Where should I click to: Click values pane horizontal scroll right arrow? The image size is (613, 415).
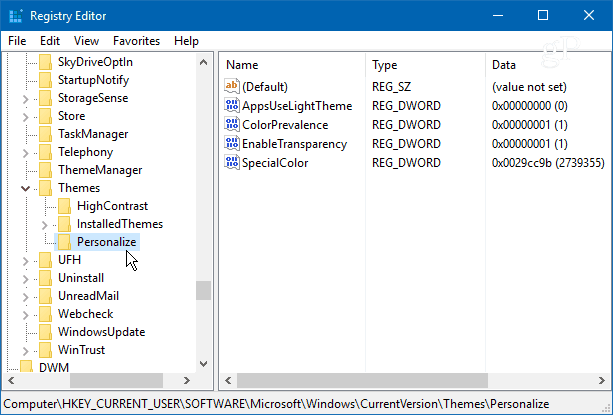(x=602, y=380)
